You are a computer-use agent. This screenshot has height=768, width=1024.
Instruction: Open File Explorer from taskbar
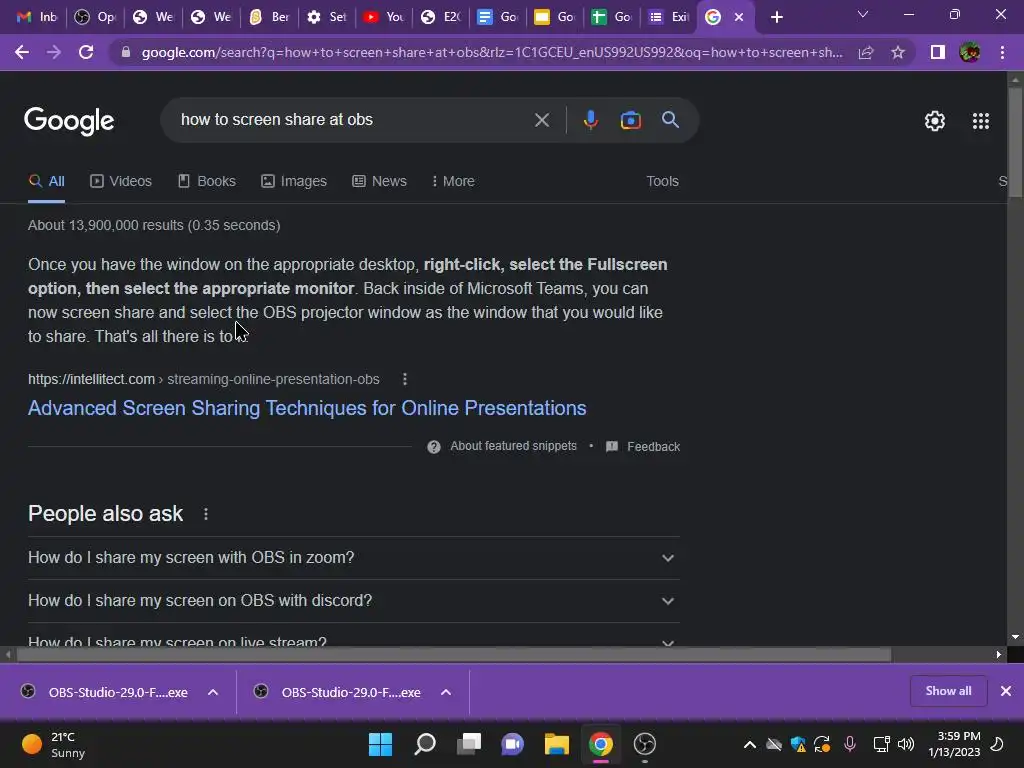tap(556, 744)
